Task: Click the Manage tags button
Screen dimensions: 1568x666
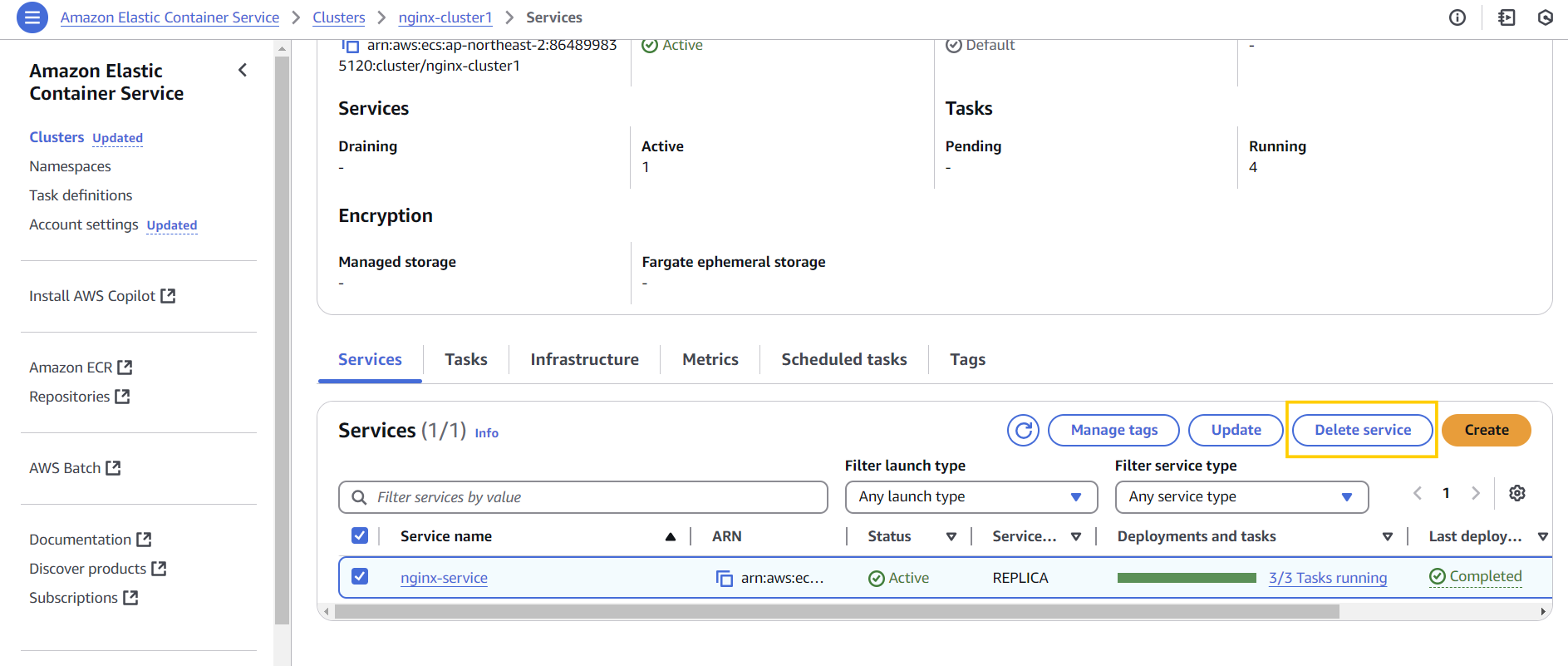Action: tap(1114, 430)
